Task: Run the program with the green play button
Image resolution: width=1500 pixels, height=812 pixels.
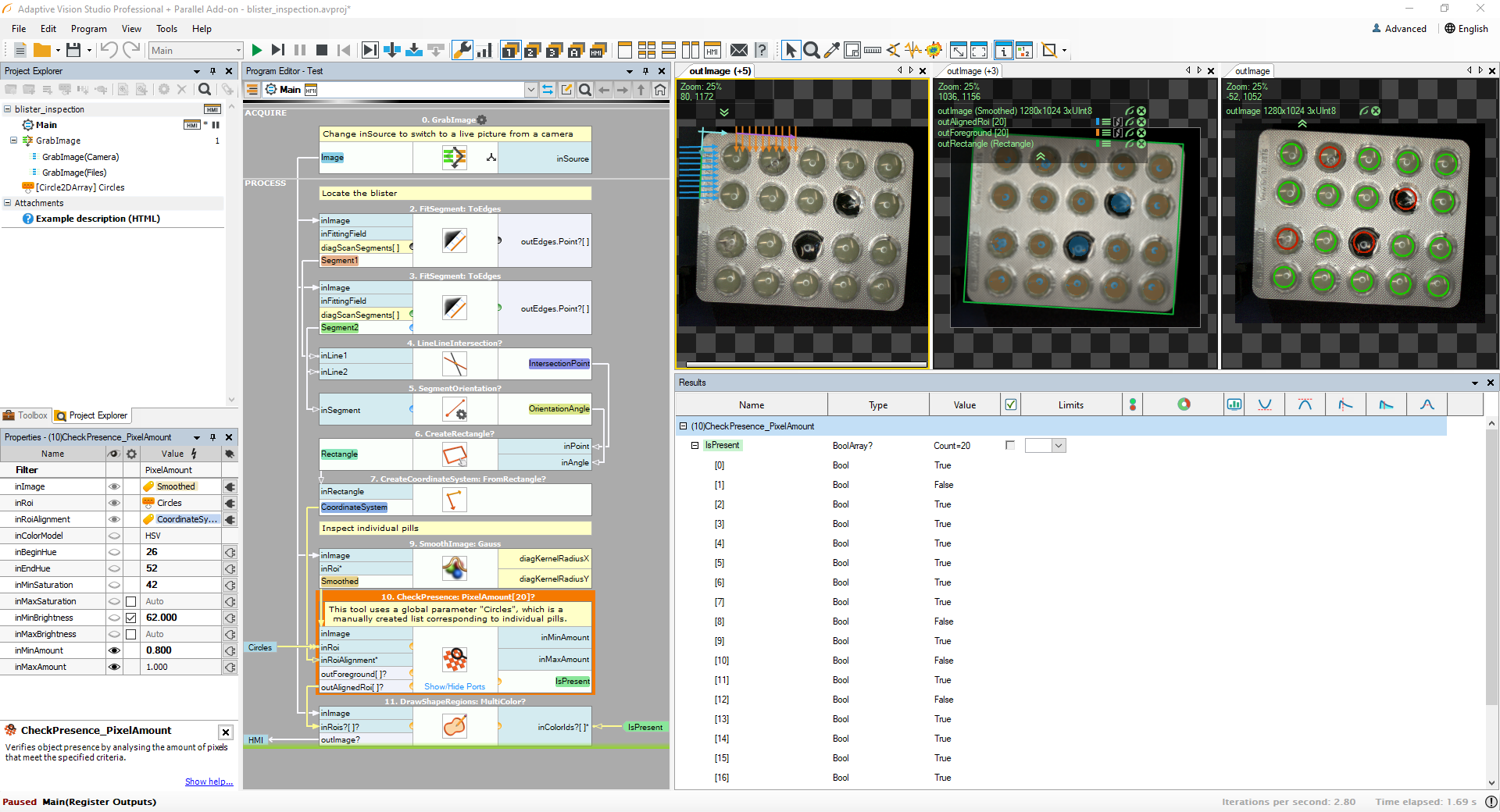Action: [257, 50]
